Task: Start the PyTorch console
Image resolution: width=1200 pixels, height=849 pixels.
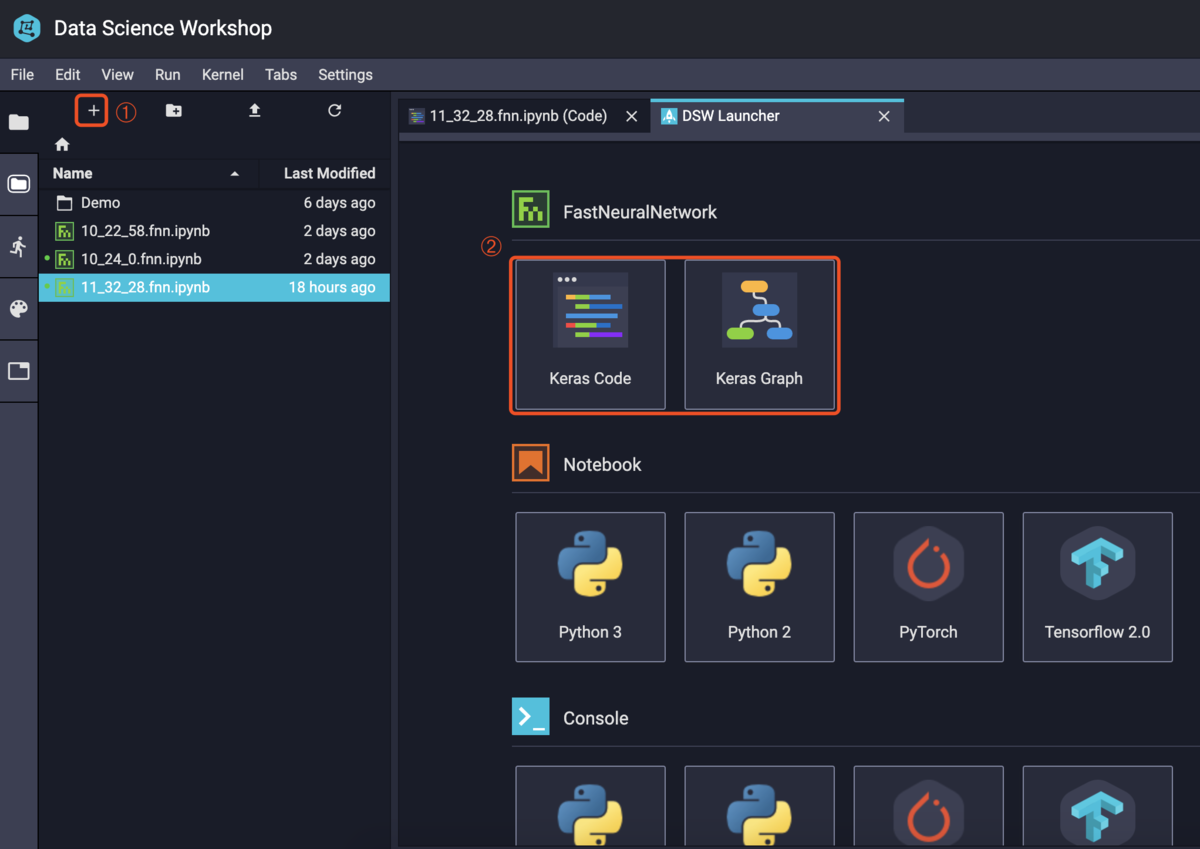Action: (x=928, y=806)
